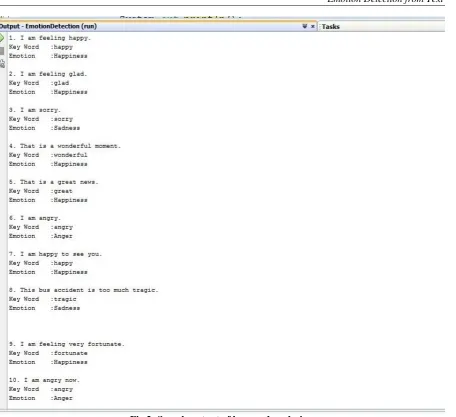Viewport: 456px width, 417px height.
Task: Click Emotion :Happiness line under 'Key Word :glad'
Action: pos(48,92)
